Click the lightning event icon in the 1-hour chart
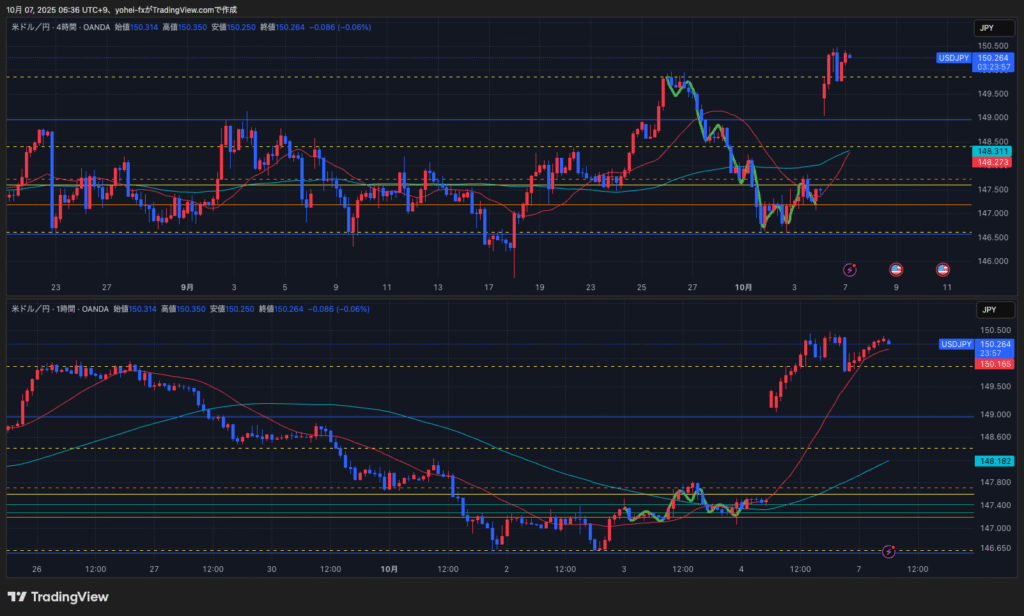Screen dimensions: 1024x616 tap(890, 551)
